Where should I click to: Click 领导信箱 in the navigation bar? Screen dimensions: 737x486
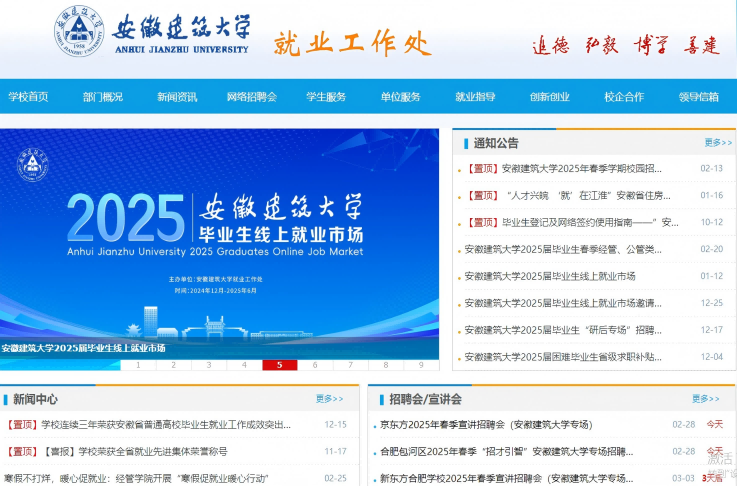(x=698, y=97)
